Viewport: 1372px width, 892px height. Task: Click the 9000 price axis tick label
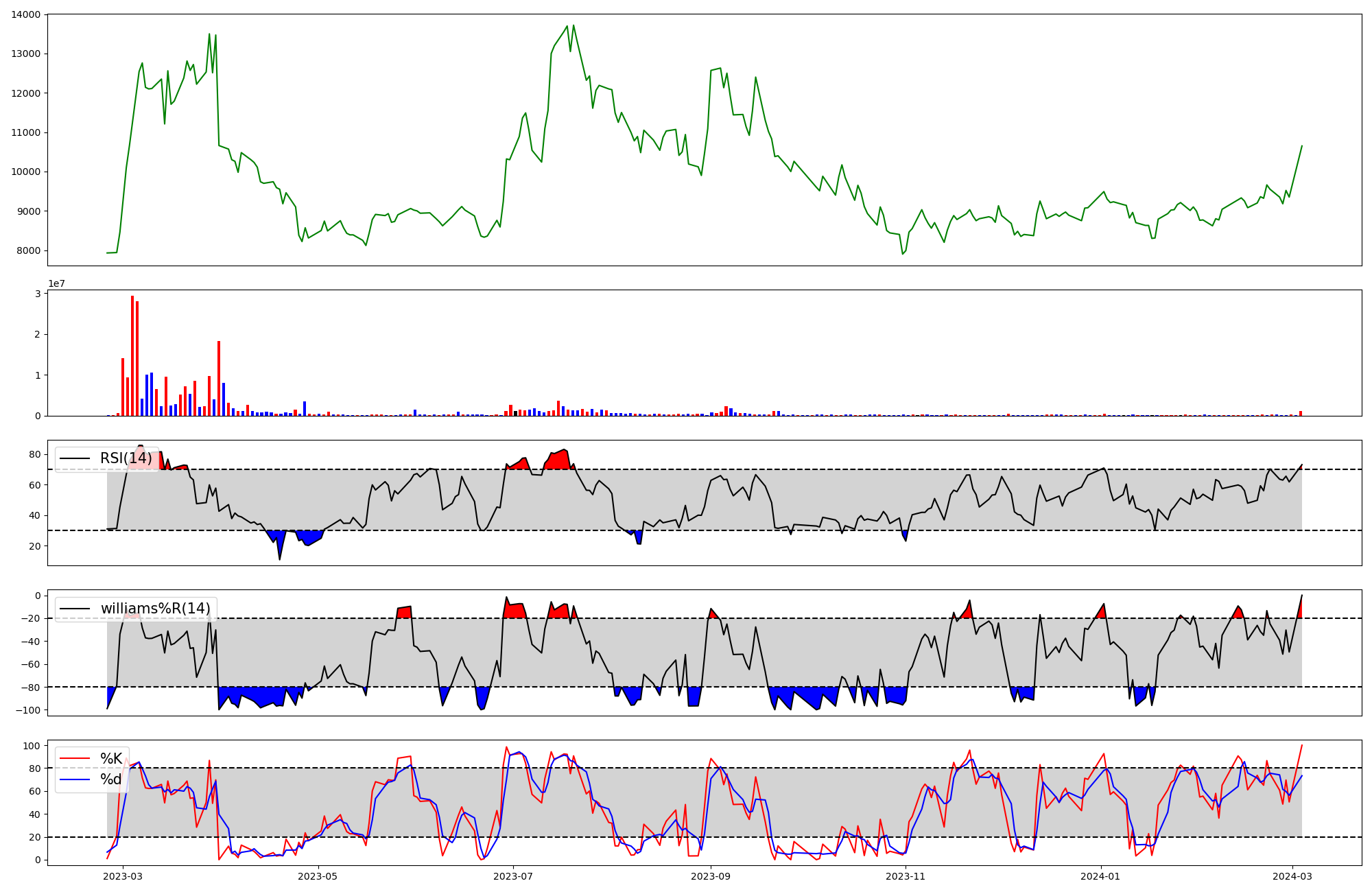(x=29, y=211)
